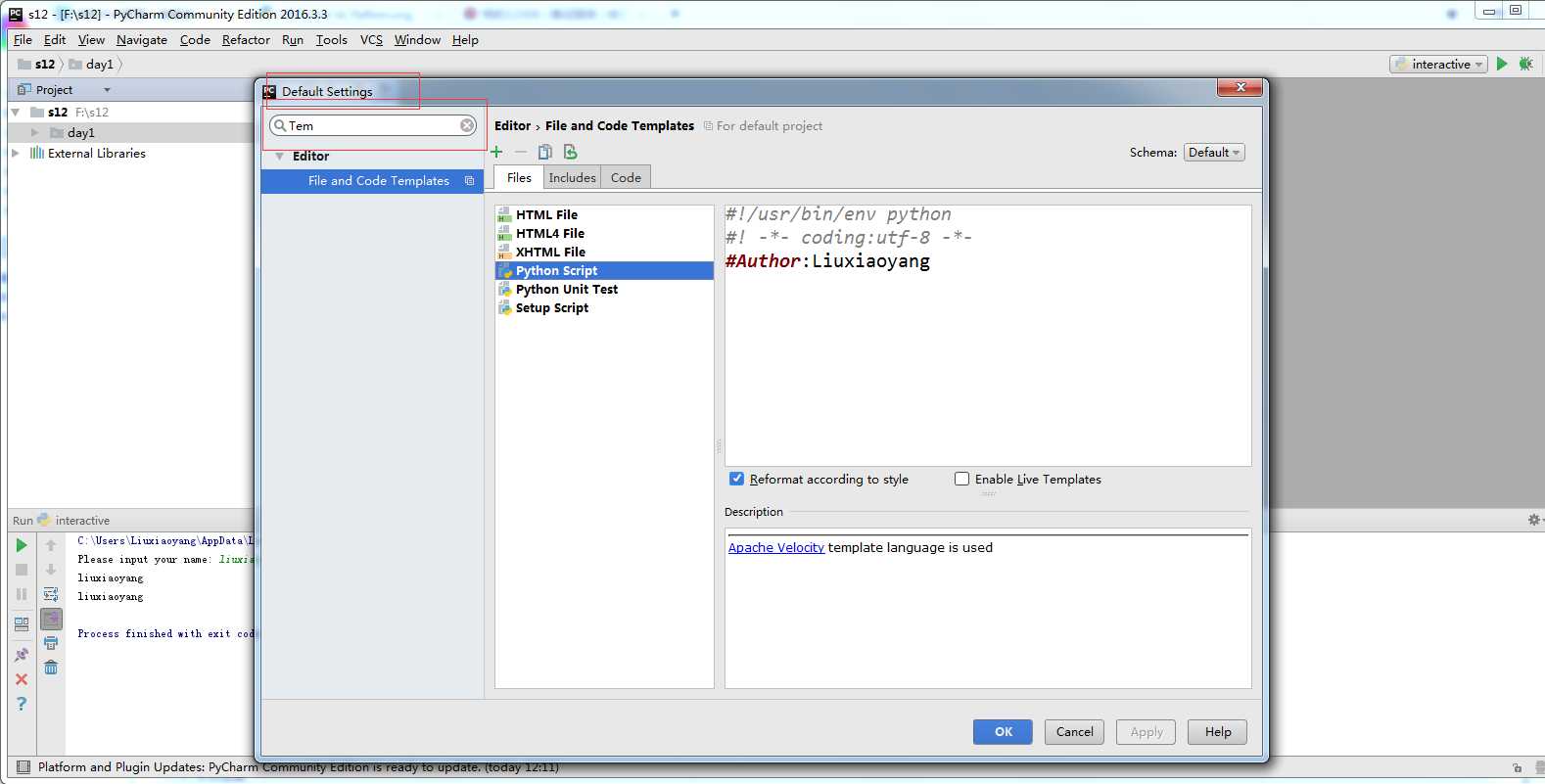1545x784 pixels.
Task: Open the Apache Velocity link
Action: click(775, 547)
